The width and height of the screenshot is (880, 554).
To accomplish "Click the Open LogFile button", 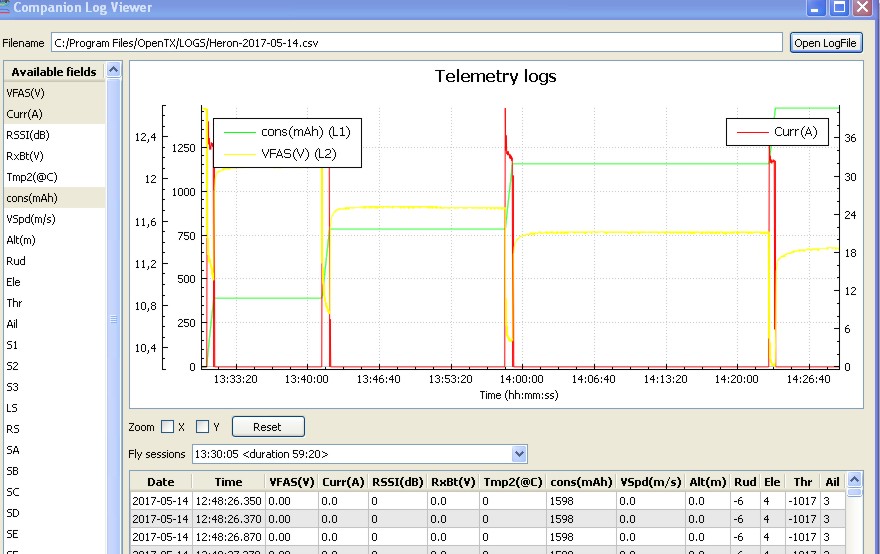I will pyautogui.click(x=825, y=43).
